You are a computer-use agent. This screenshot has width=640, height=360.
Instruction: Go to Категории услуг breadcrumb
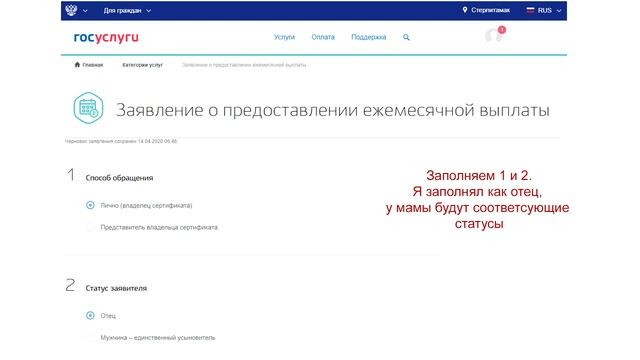pos(142,65)
